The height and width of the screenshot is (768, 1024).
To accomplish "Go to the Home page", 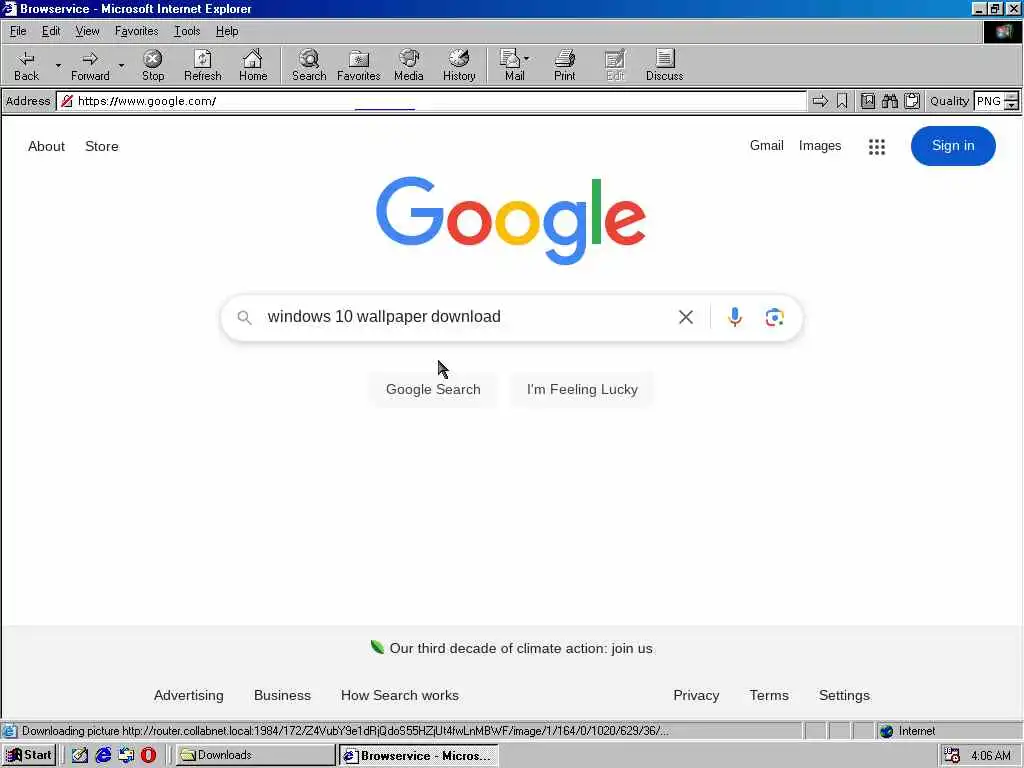I will (253, 65).
